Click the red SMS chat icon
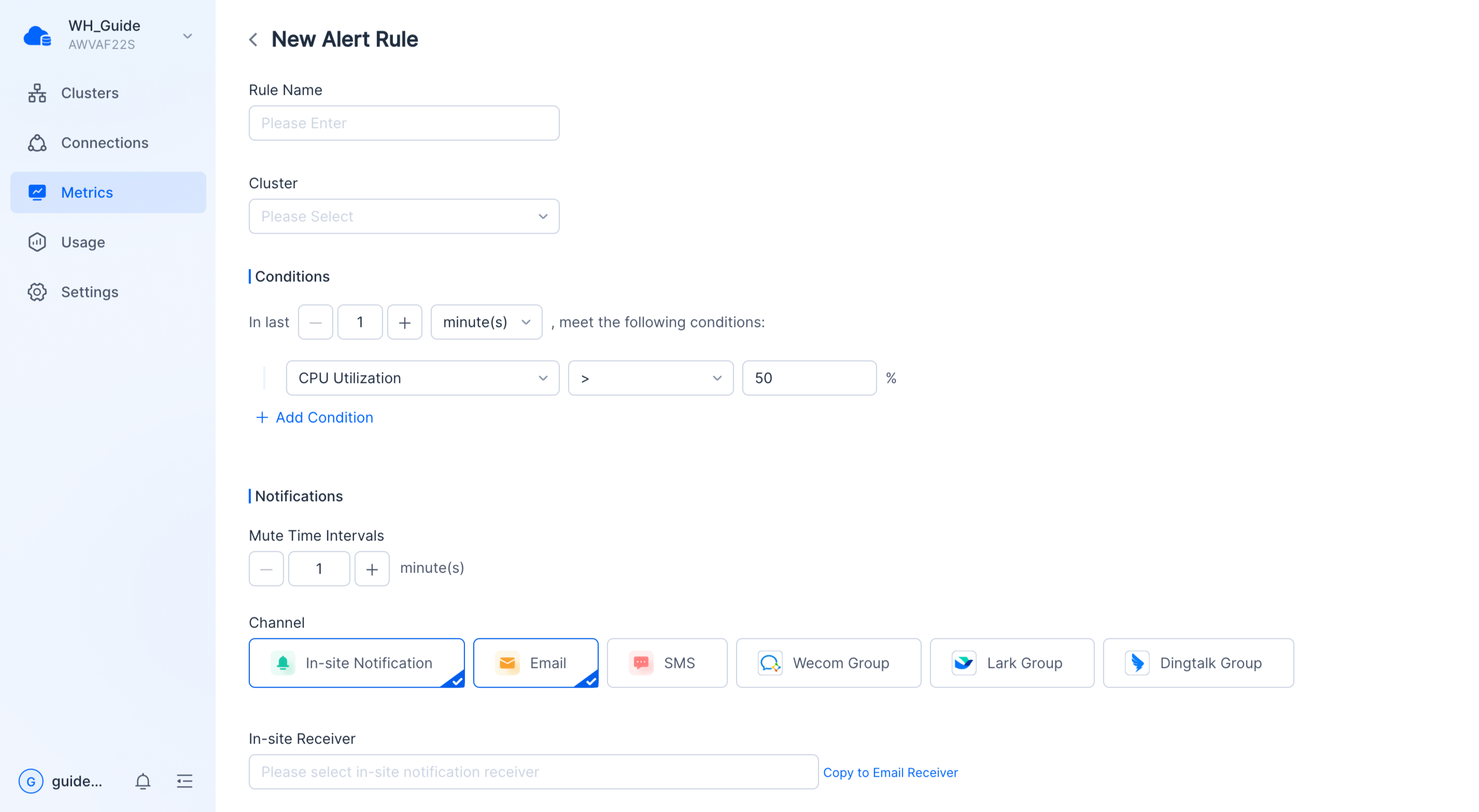Screen dimensions: 1479x812 641,663
